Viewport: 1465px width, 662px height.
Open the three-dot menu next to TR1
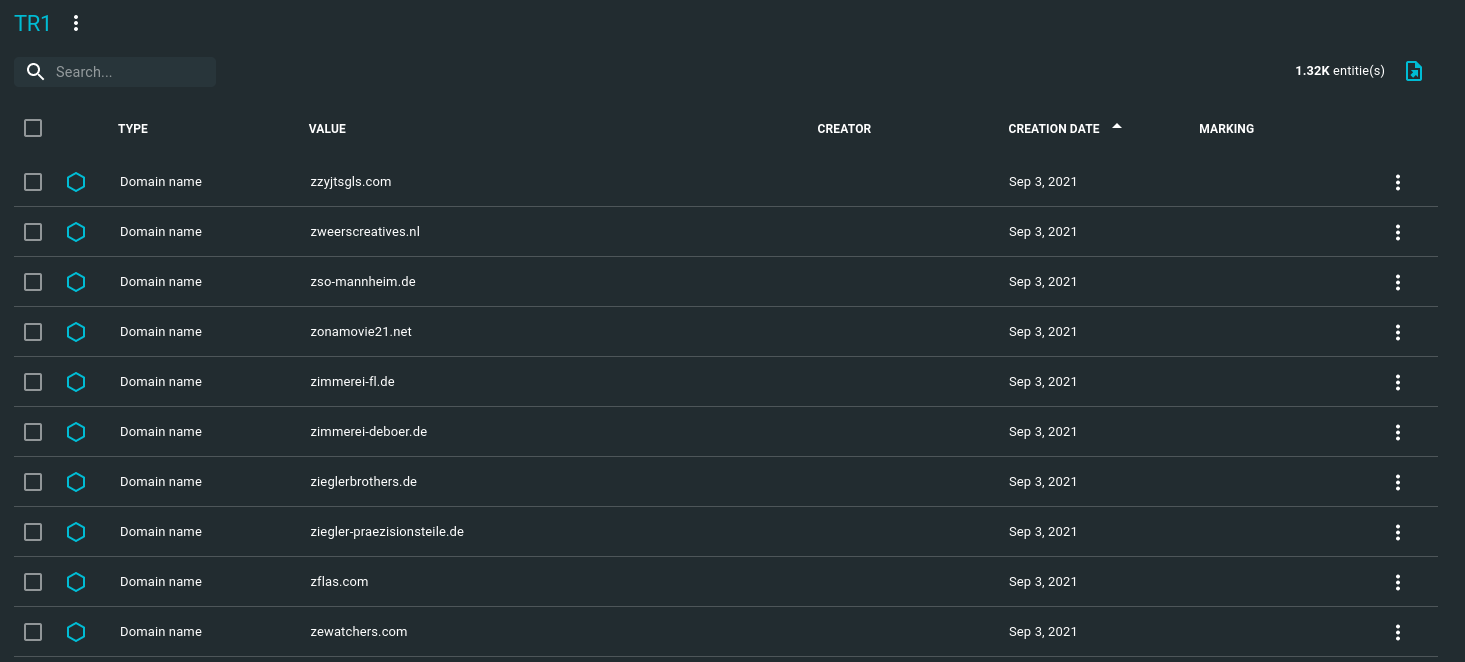(76, 22)
